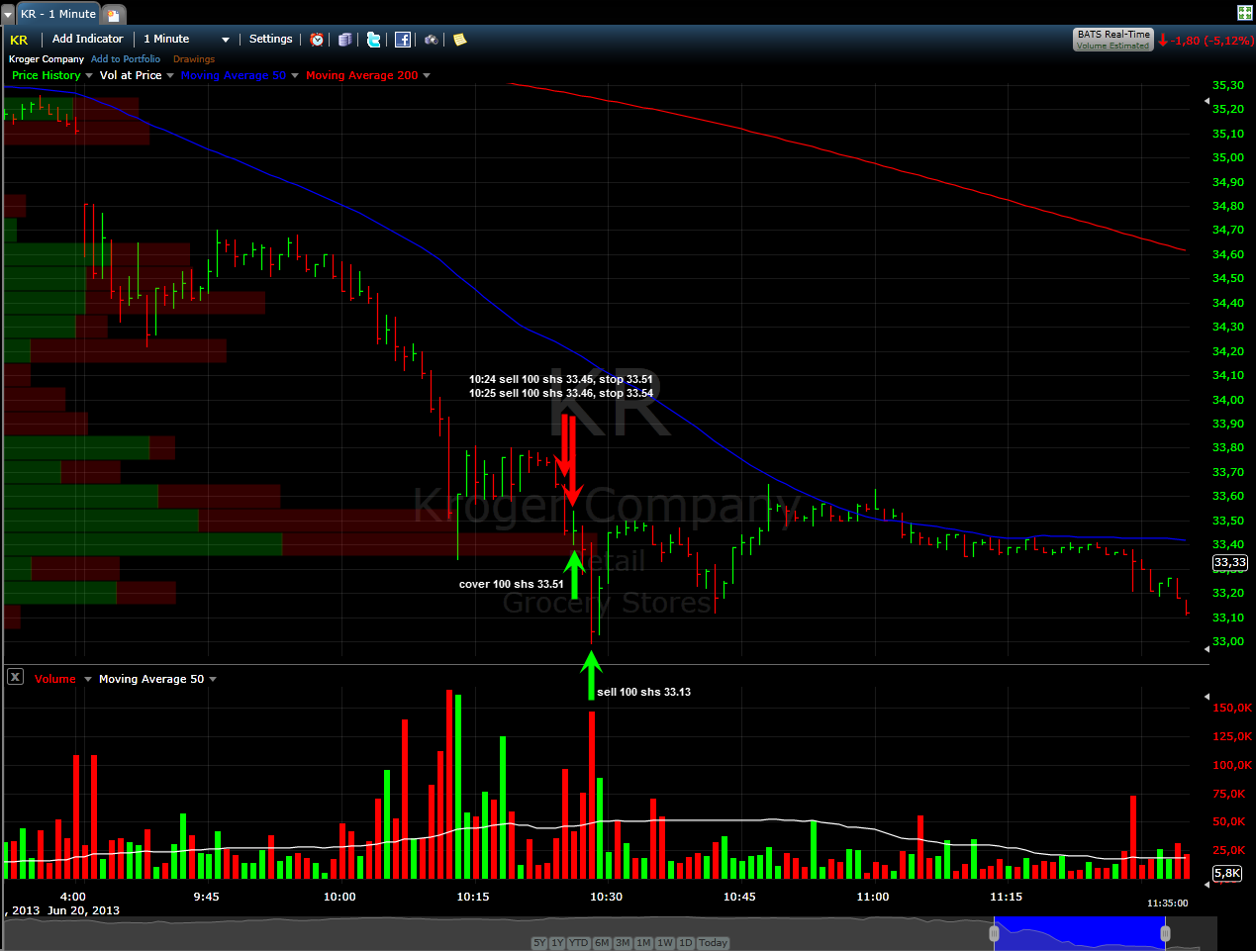Click the Add to Portfolio link
The image size is (1256, 952).
(126, 59)
